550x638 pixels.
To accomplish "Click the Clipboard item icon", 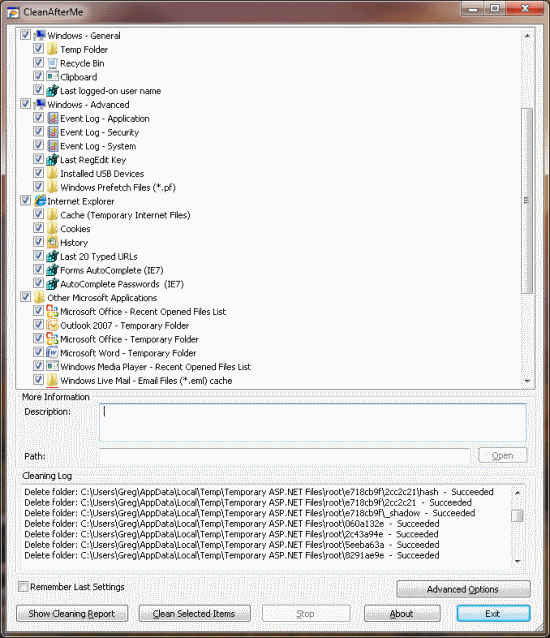I will coord(52,77).
